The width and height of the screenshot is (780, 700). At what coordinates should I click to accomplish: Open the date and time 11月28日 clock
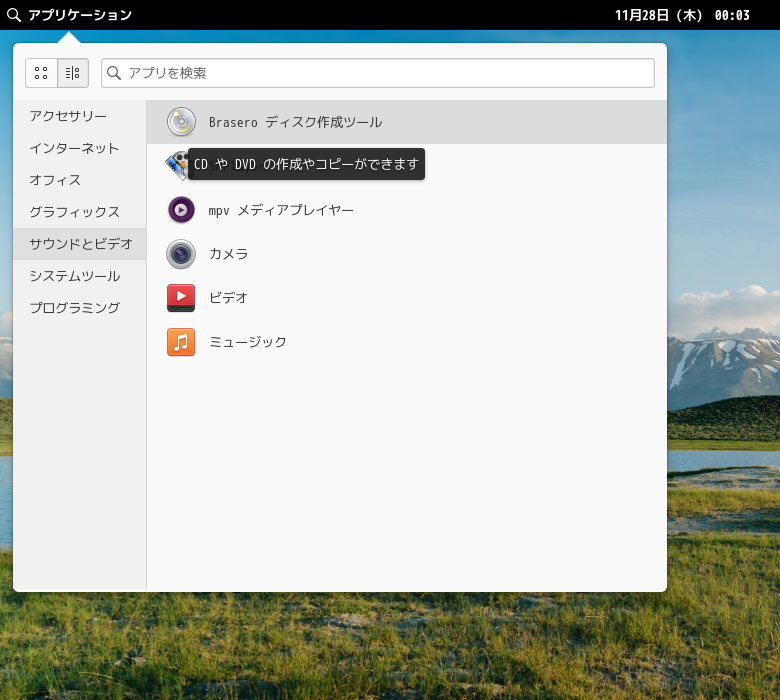(682, 15)
